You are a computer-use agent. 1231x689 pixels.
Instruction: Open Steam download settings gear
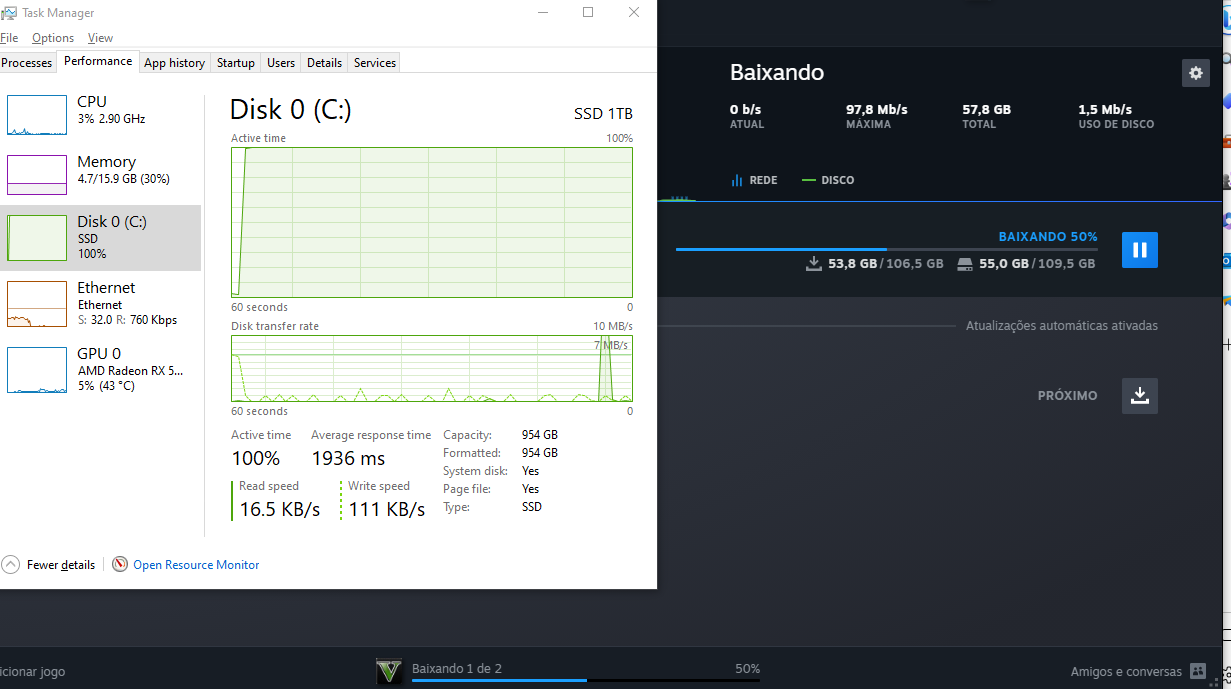(1195, 73)
